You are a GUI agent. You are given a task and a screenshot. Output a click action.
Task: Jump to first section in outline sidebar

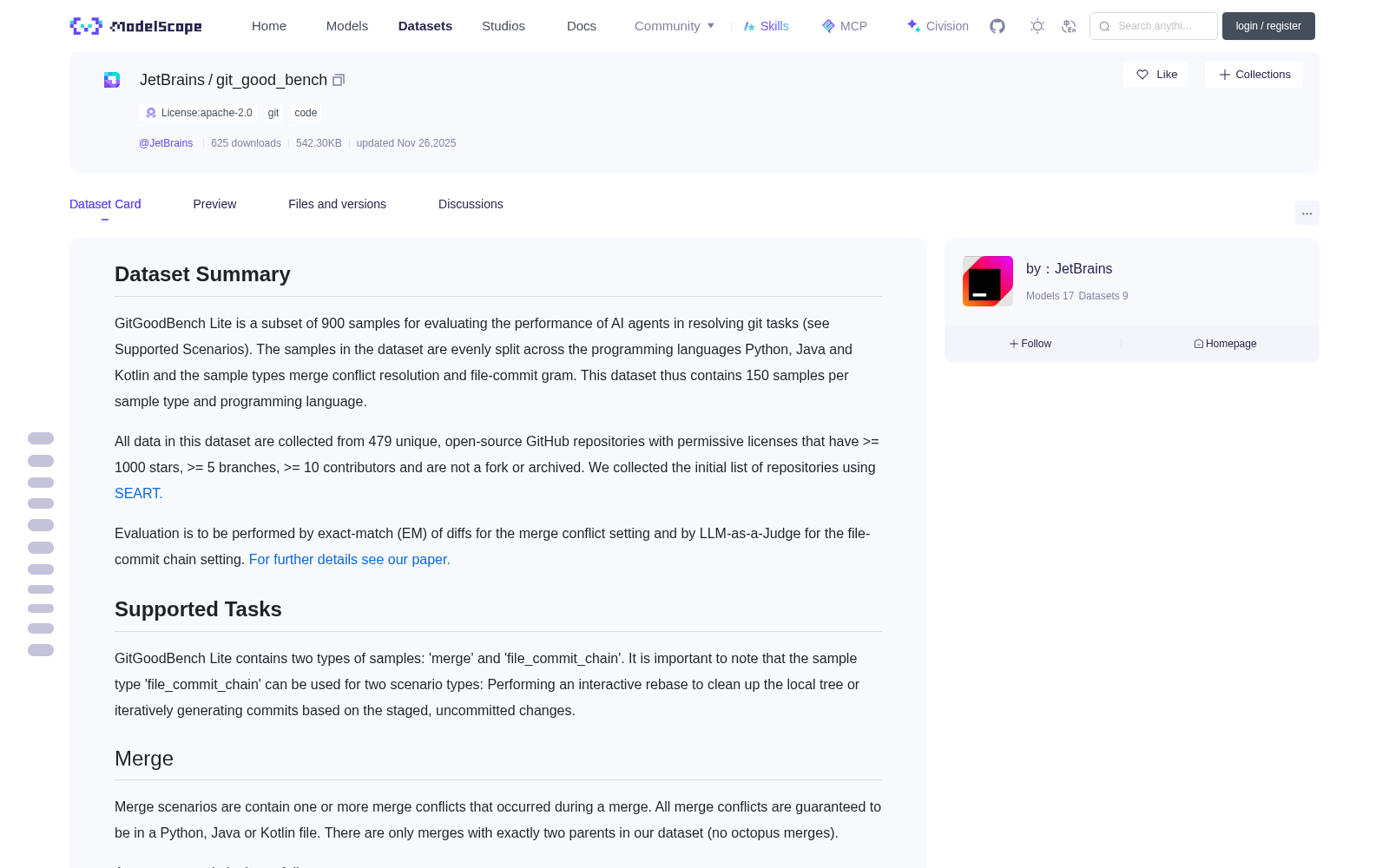41,438
